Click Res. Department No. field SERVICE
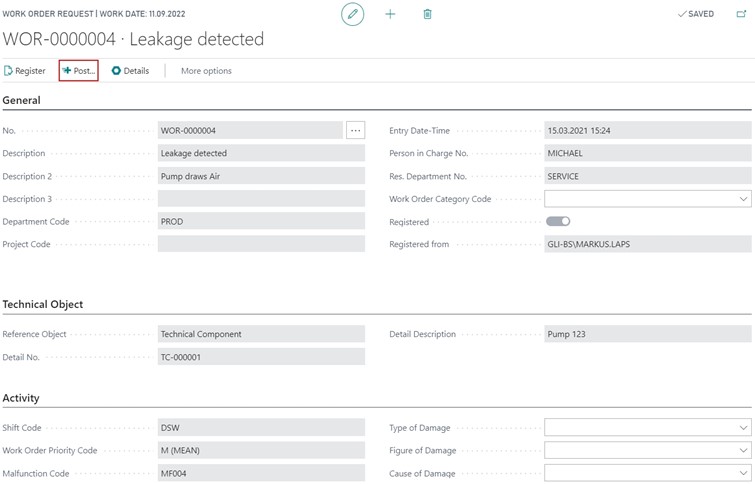Viewport: 755px width, 484px height. pos(648,176)
